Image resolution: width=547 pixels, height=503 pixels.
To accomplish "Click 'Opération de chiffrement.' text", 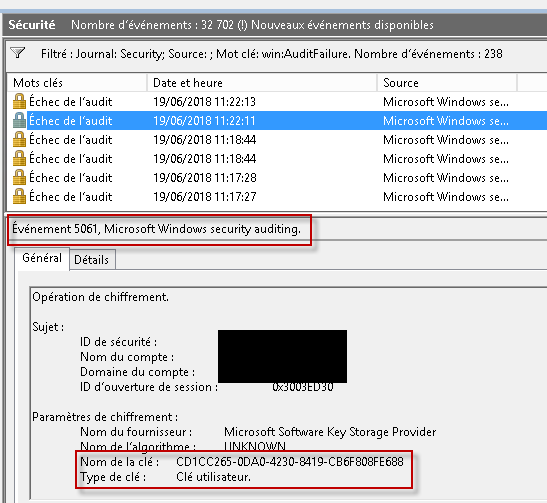I will [100, 297].
